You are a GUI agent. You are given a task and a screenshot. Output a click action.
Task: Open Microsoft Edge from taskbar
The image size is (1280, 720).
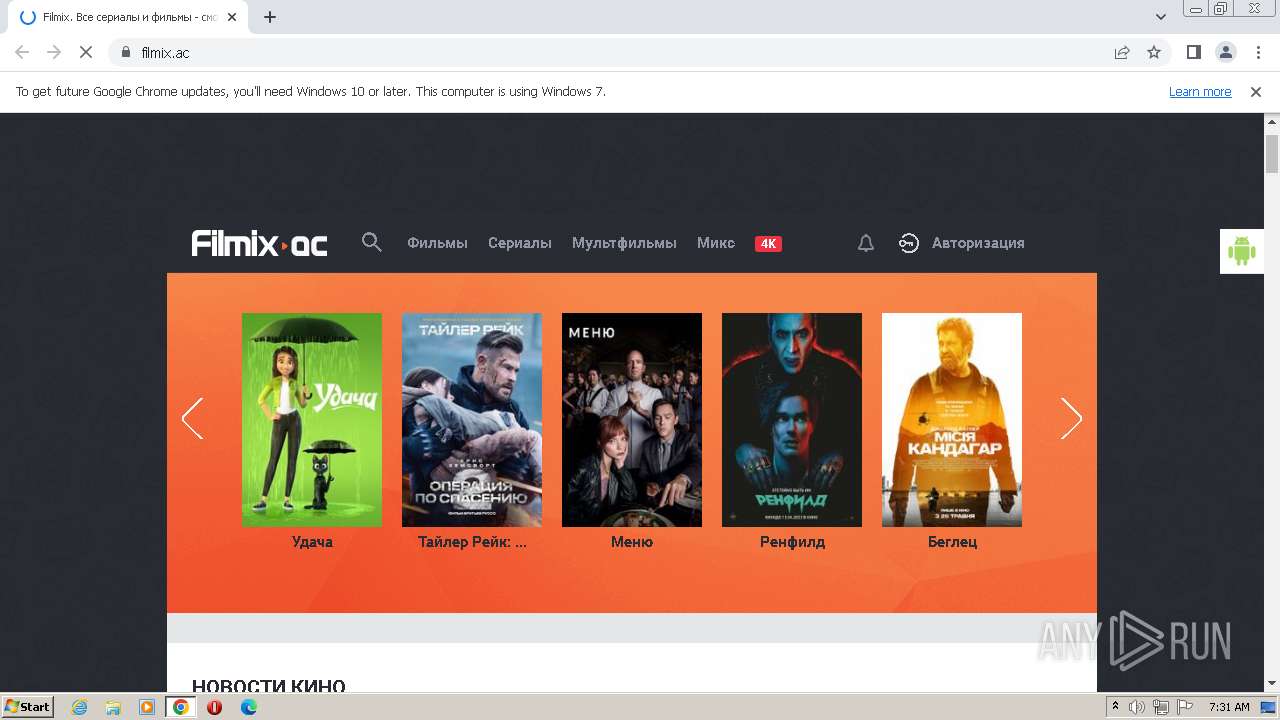[249, 707]
